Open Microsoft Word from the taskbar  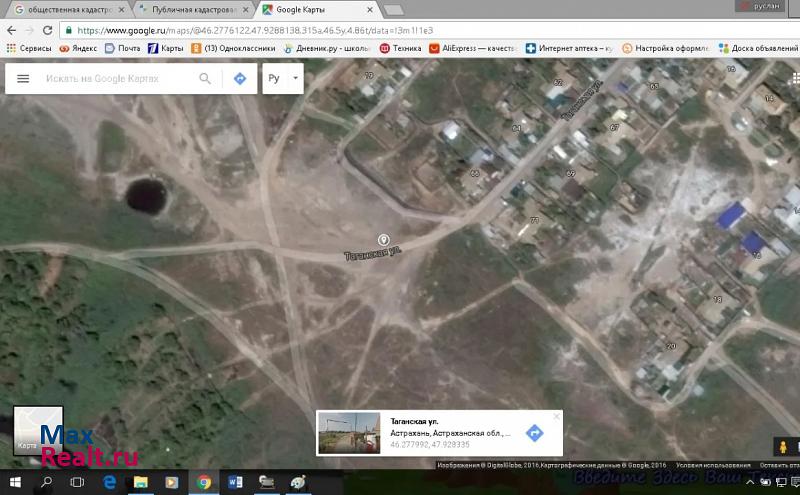pyautogui.click(x=235, y=482)
